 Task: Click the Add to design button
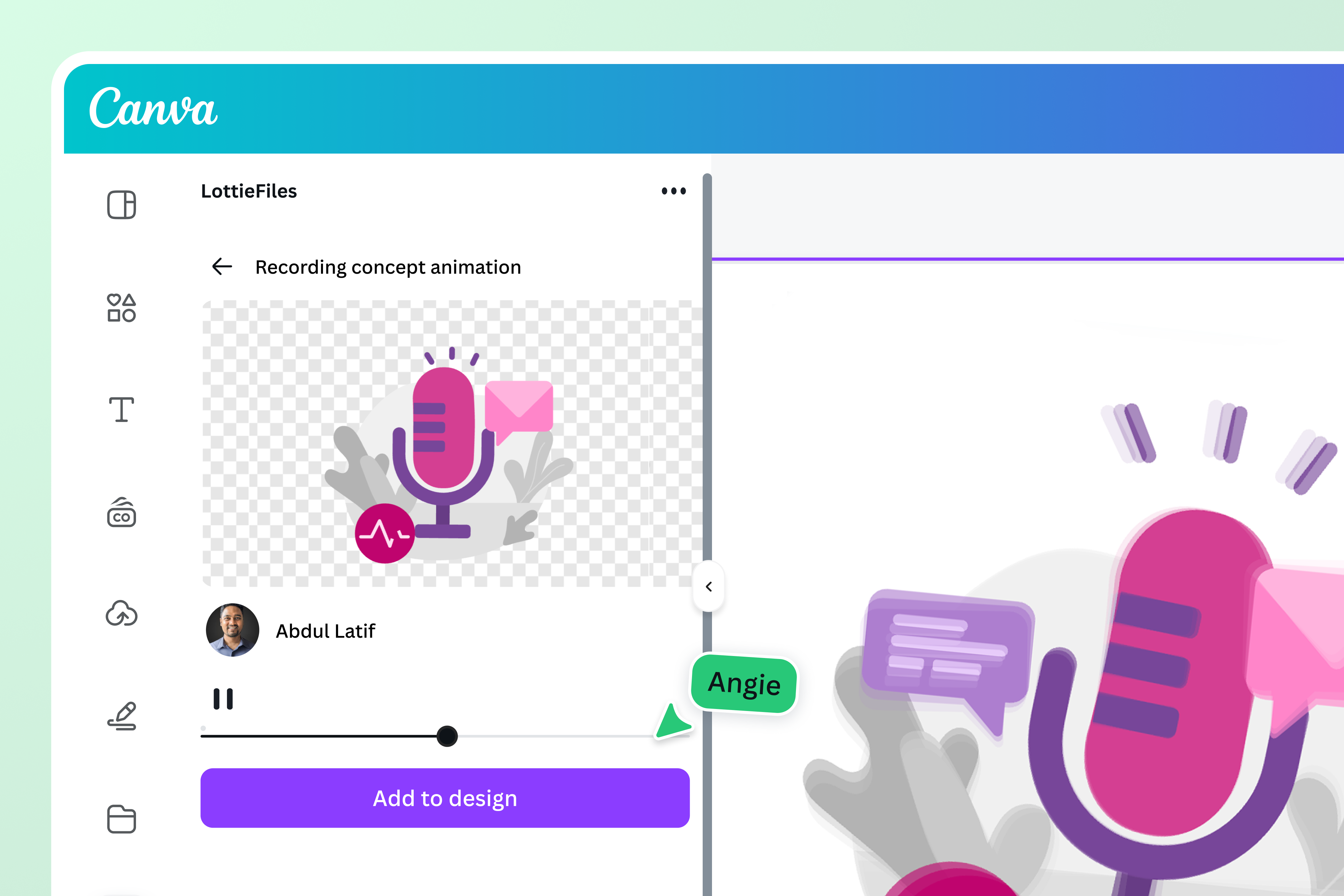pyautogui.click(x=445, y=798)
